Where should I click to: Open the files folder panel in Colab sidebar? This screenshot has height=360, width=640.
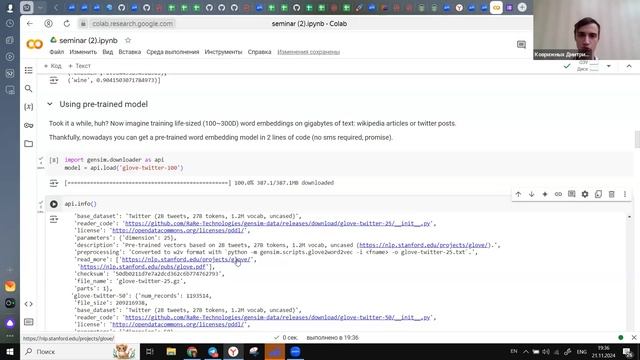(28, 144)
